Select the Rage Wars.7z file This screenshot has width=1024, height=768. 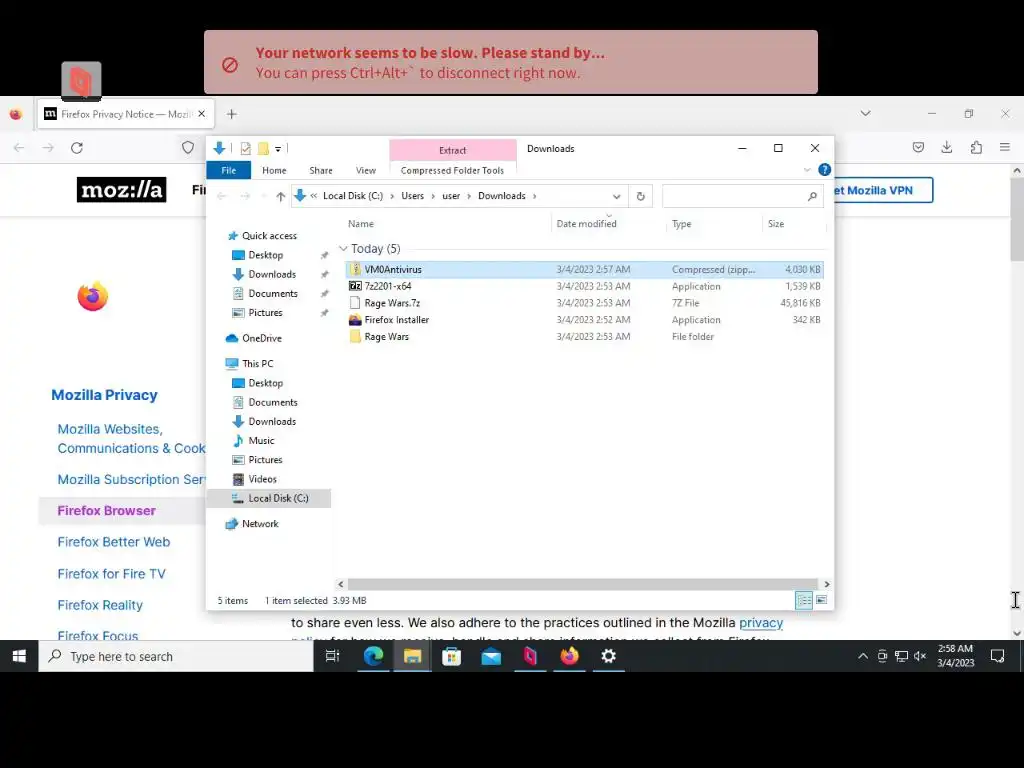click(x=584, y=303)
